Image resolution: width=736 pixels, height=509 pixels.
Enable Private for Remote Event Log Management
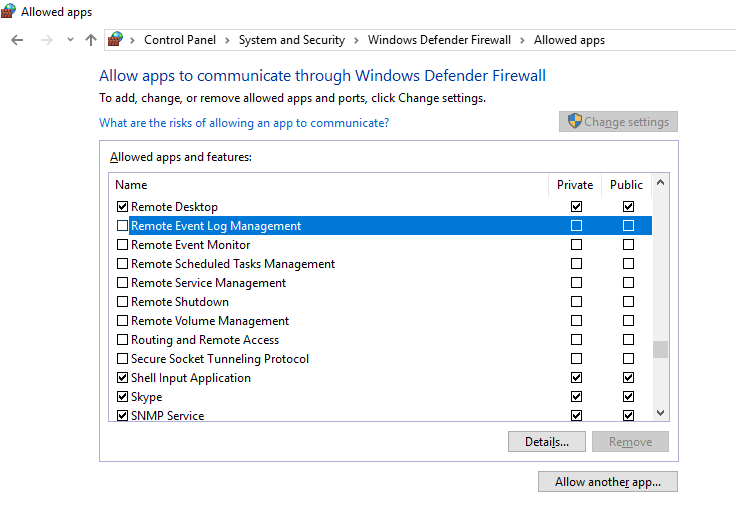coord(576,226)
